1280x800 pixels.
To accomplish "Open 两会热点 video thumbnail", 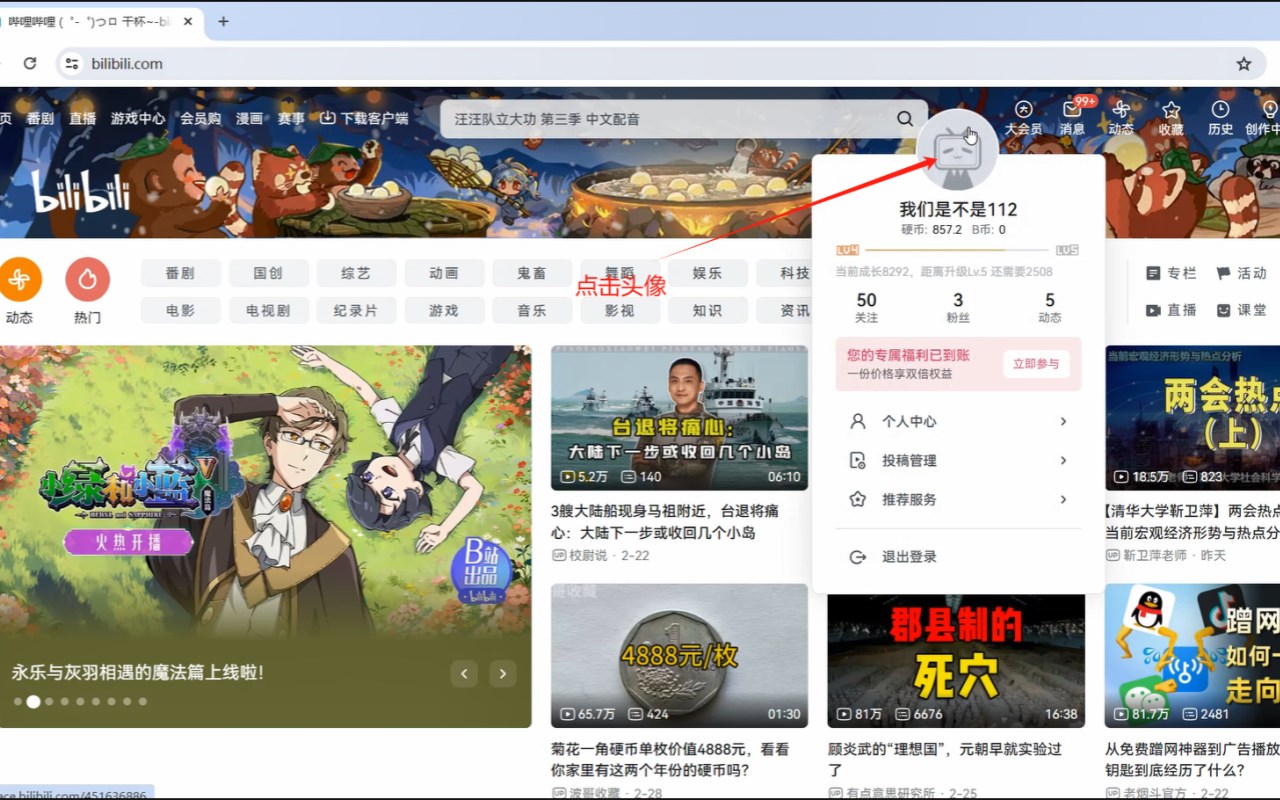I will coord(1192,418).
